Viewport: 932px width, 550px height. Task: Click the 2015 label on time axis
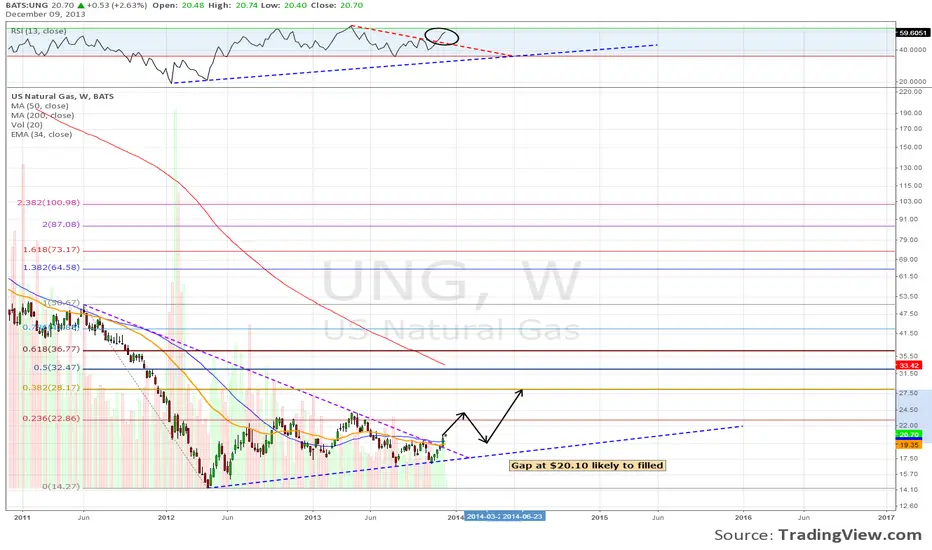(600, 517)
